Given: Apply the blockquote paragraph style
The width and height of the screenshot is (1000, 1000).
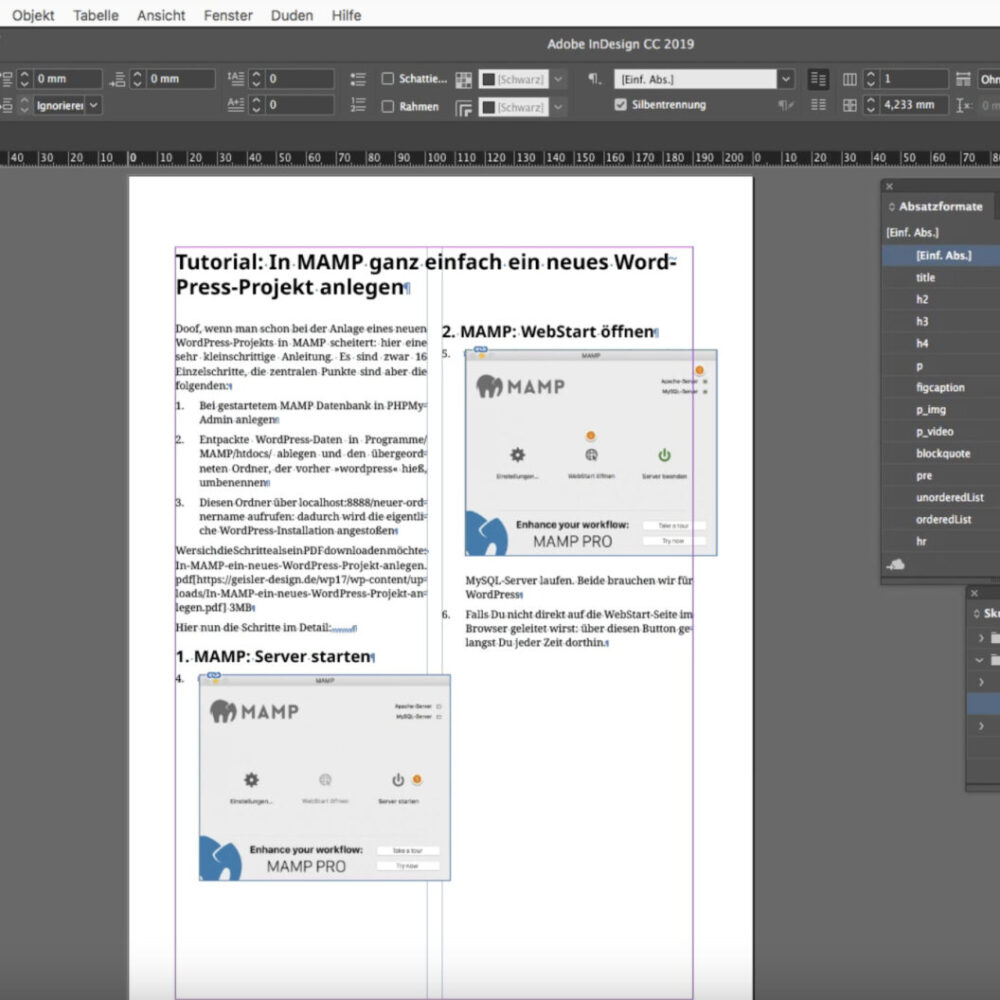Looking at the screenshot, I should point(941,453).
